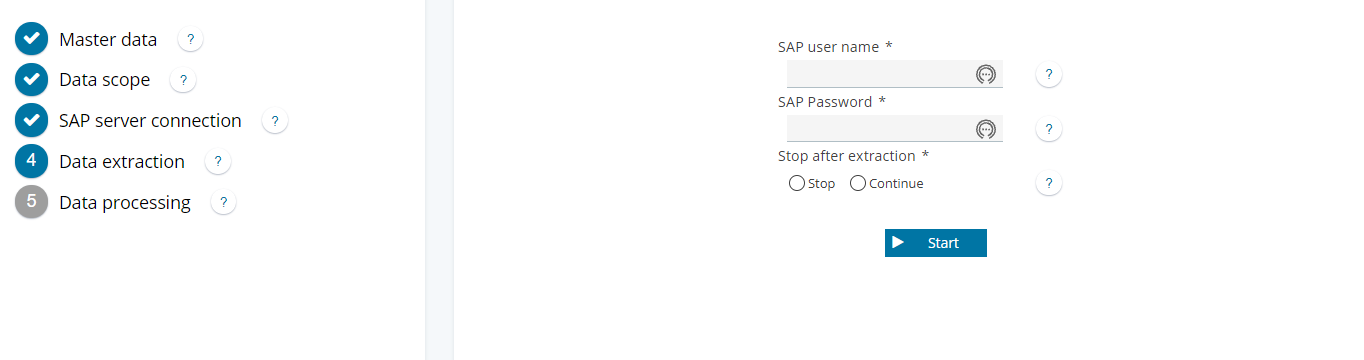1364x360 pixels.
Task: Select the Stop radio option
Action: tap(796, 183)
